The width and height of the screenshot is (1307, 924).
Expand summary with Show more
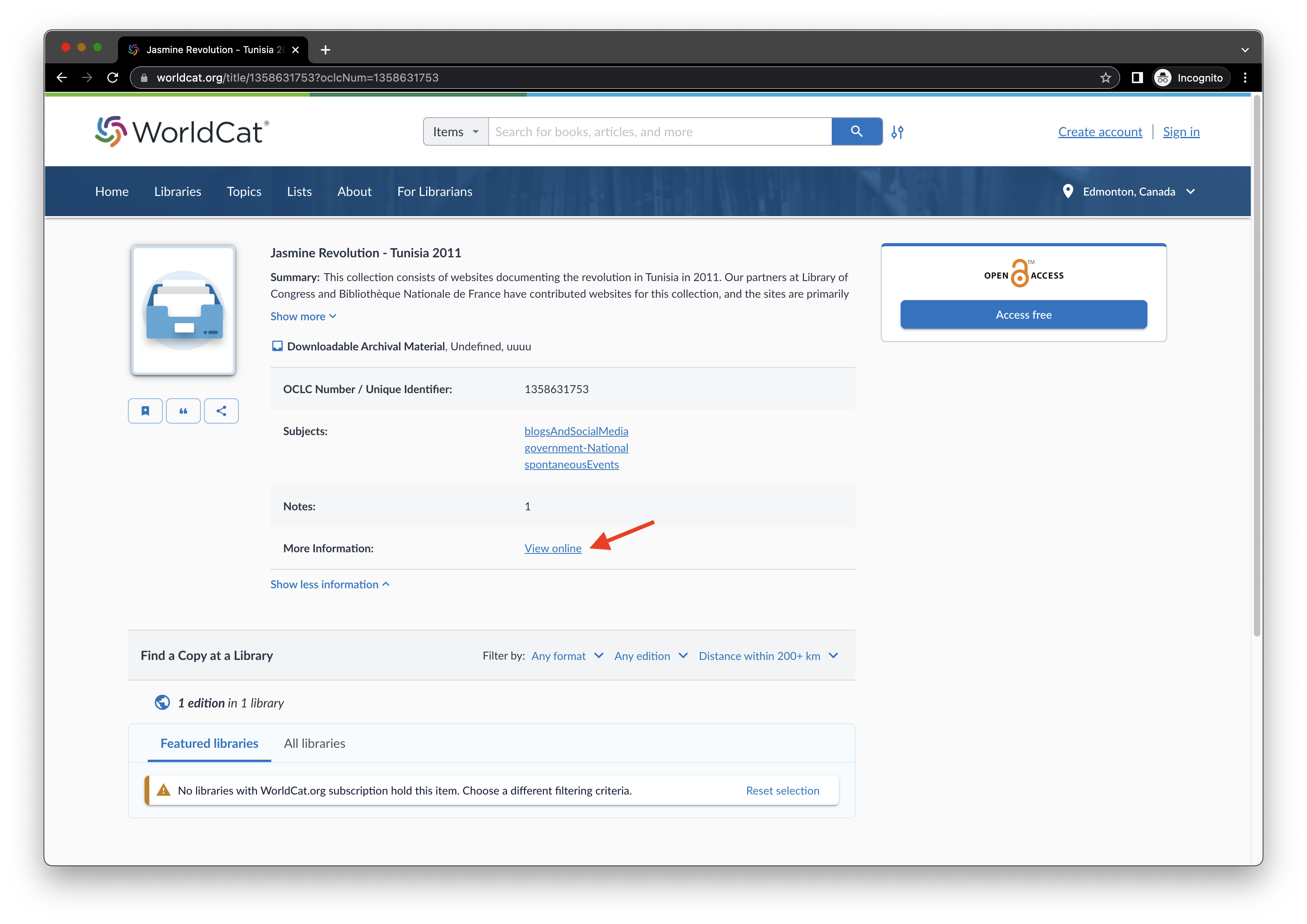[303, 316]
